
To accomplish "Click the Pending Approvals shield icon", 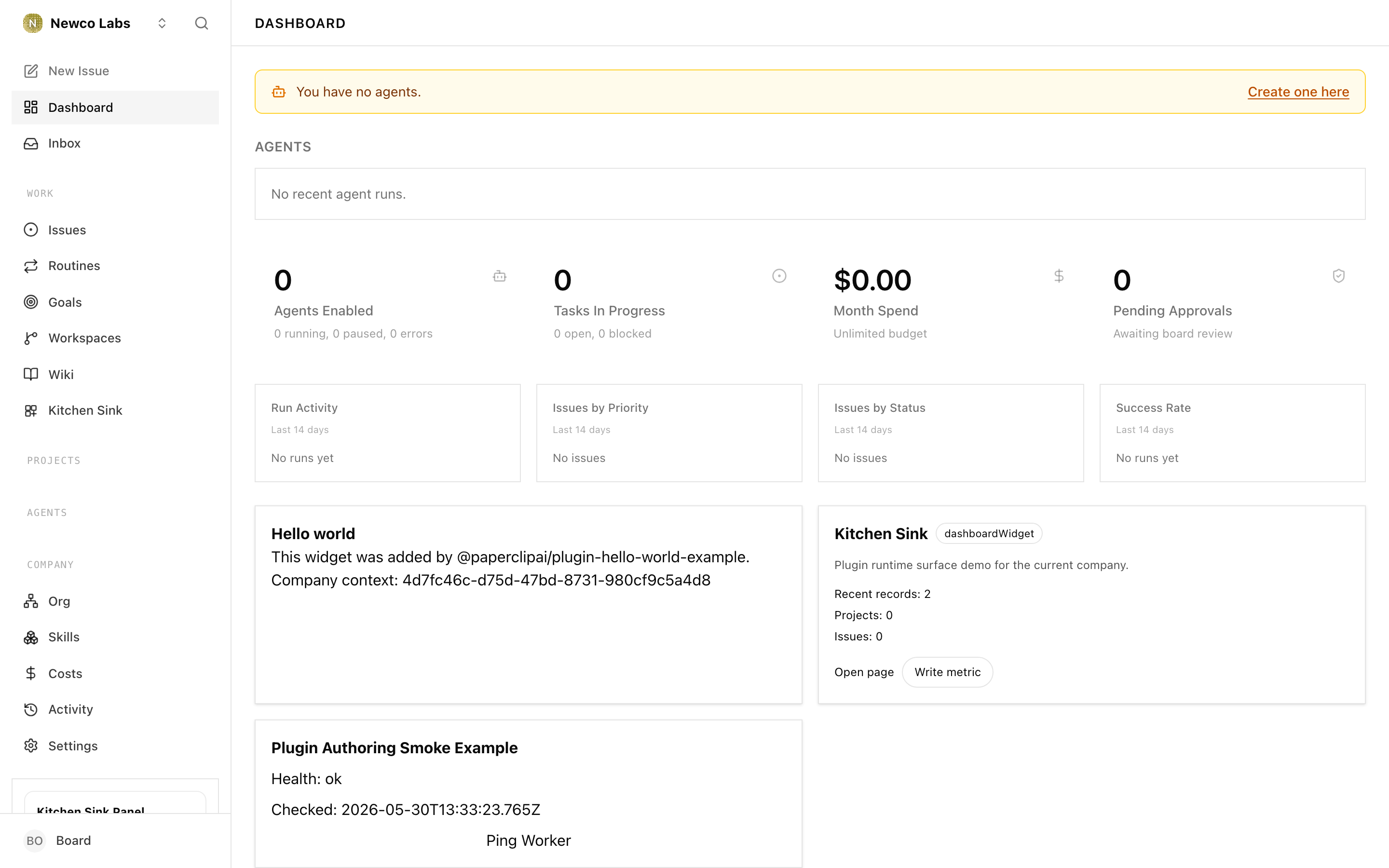I will (1338, 276).
